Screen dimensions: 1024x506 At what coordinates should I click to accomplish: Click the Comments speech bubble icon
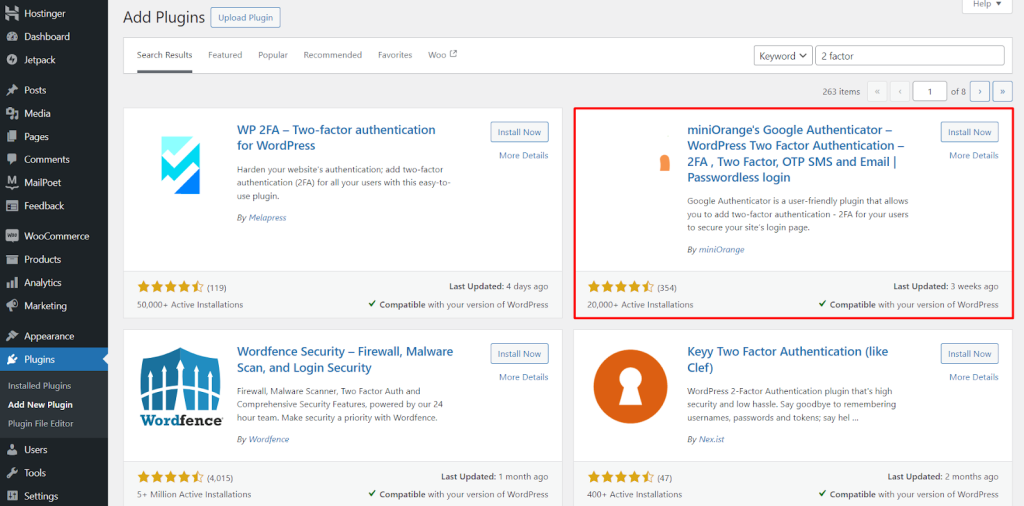[12, 159]
